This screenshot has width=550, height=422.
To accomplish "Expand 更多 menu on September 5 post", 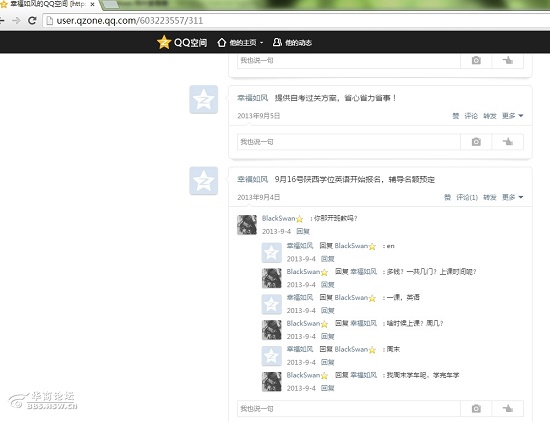I will [512, 116].
